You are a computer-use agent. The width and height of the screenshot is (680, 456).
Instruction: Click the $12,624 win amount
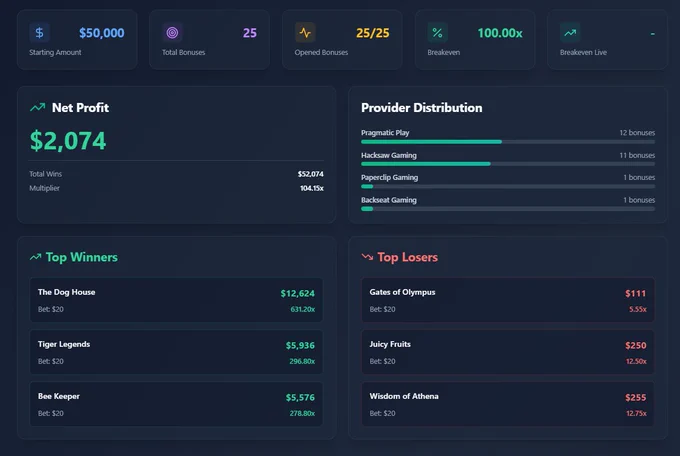(298, 293)
